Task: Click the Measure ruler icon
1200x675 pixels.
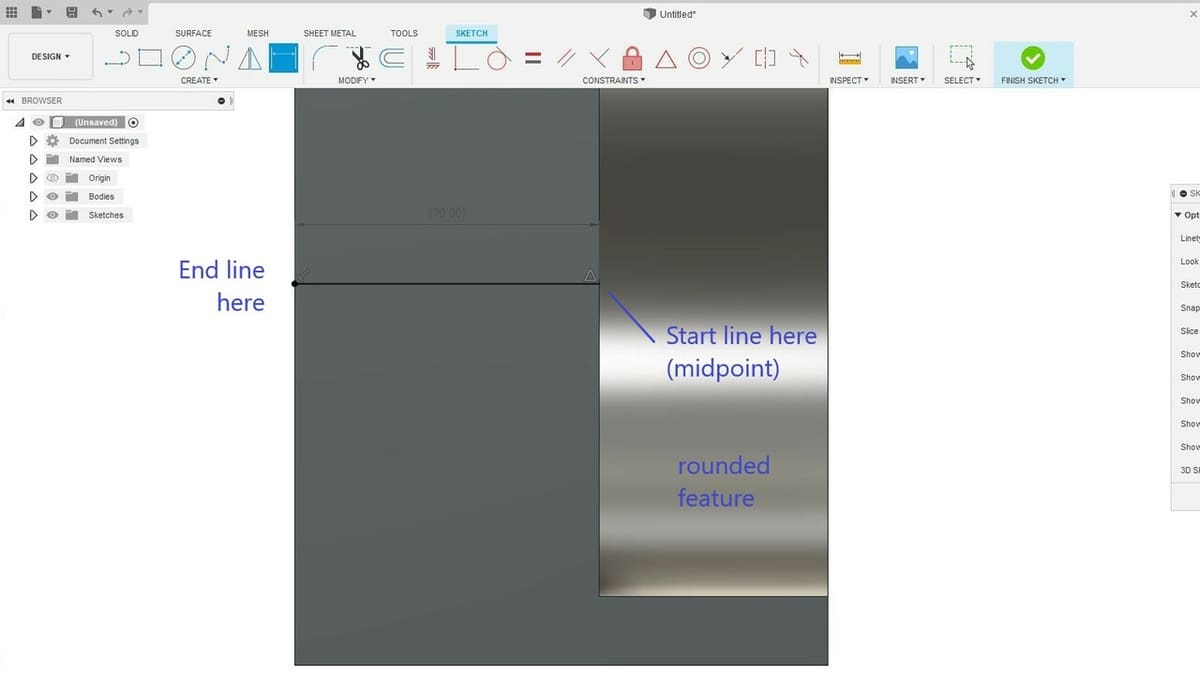Action: 849,58
